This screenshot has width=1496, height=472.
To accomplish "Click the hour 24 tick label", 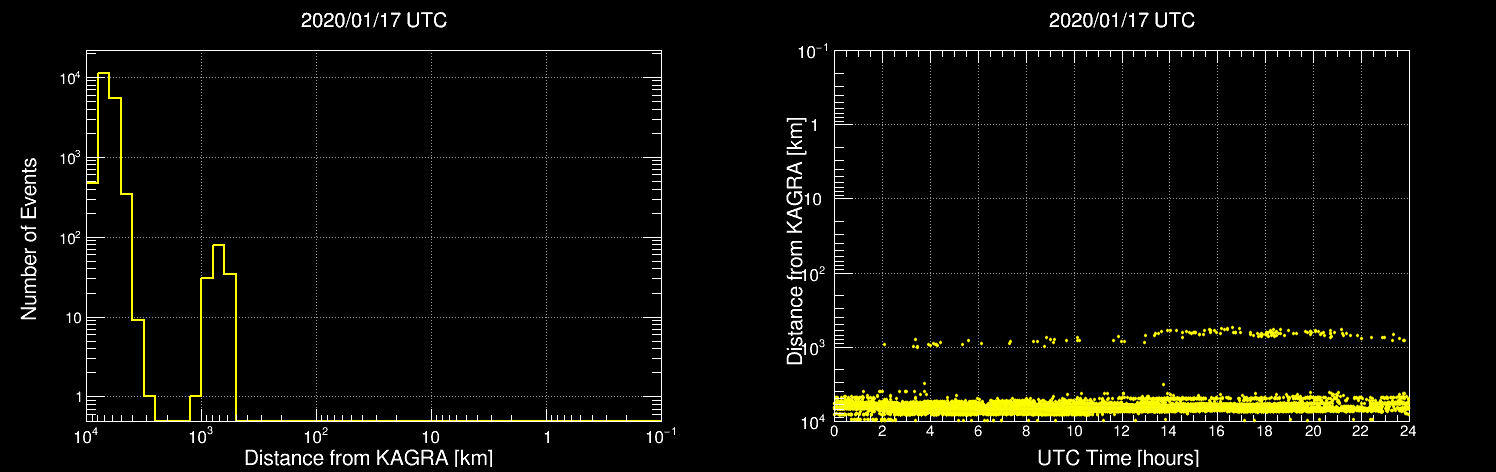I will click(1408, 431).
